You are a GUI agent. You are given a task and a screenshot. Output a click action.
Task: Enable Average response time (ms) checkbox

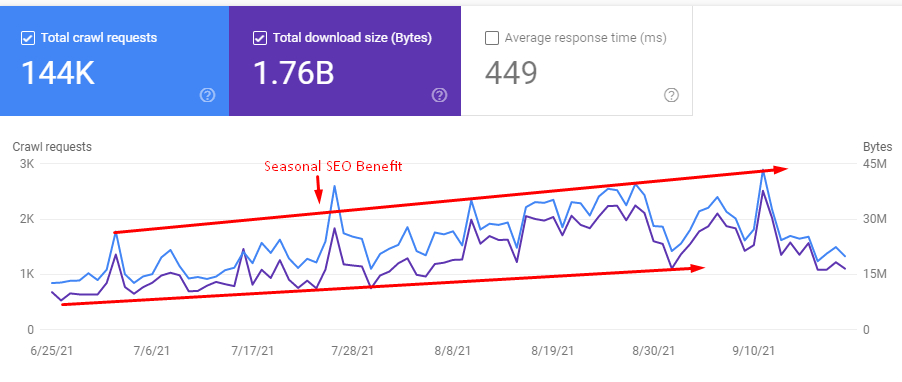pos(492,39)
